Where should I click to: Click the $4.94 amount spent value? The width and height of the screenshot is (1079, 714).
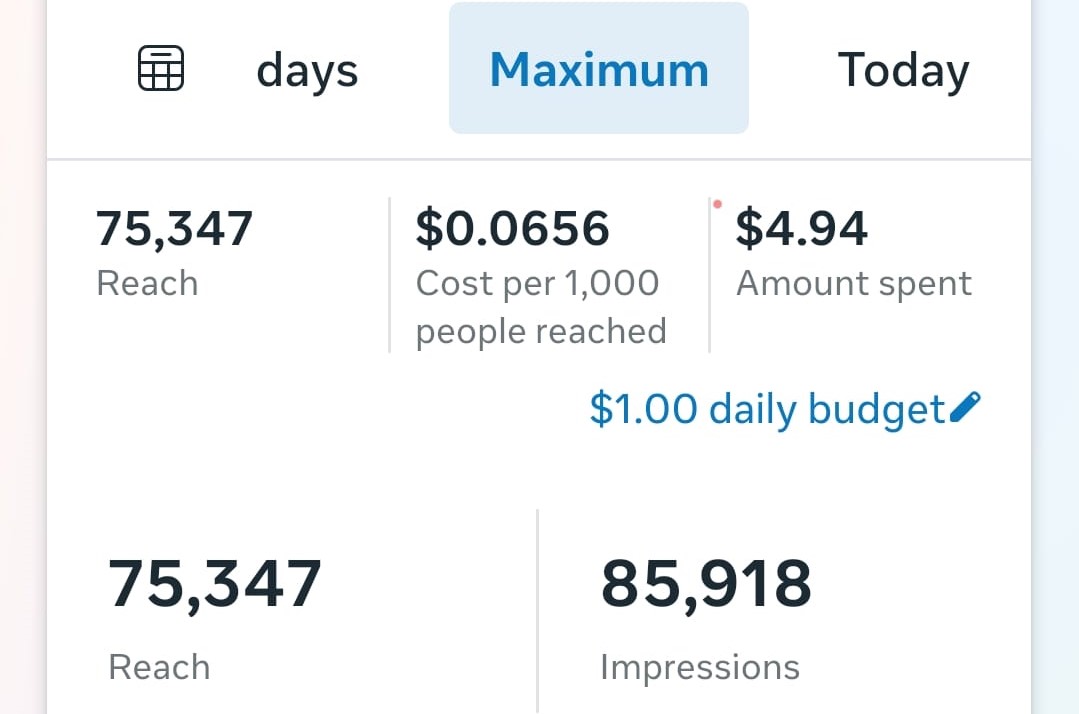(x=801, y=228)
